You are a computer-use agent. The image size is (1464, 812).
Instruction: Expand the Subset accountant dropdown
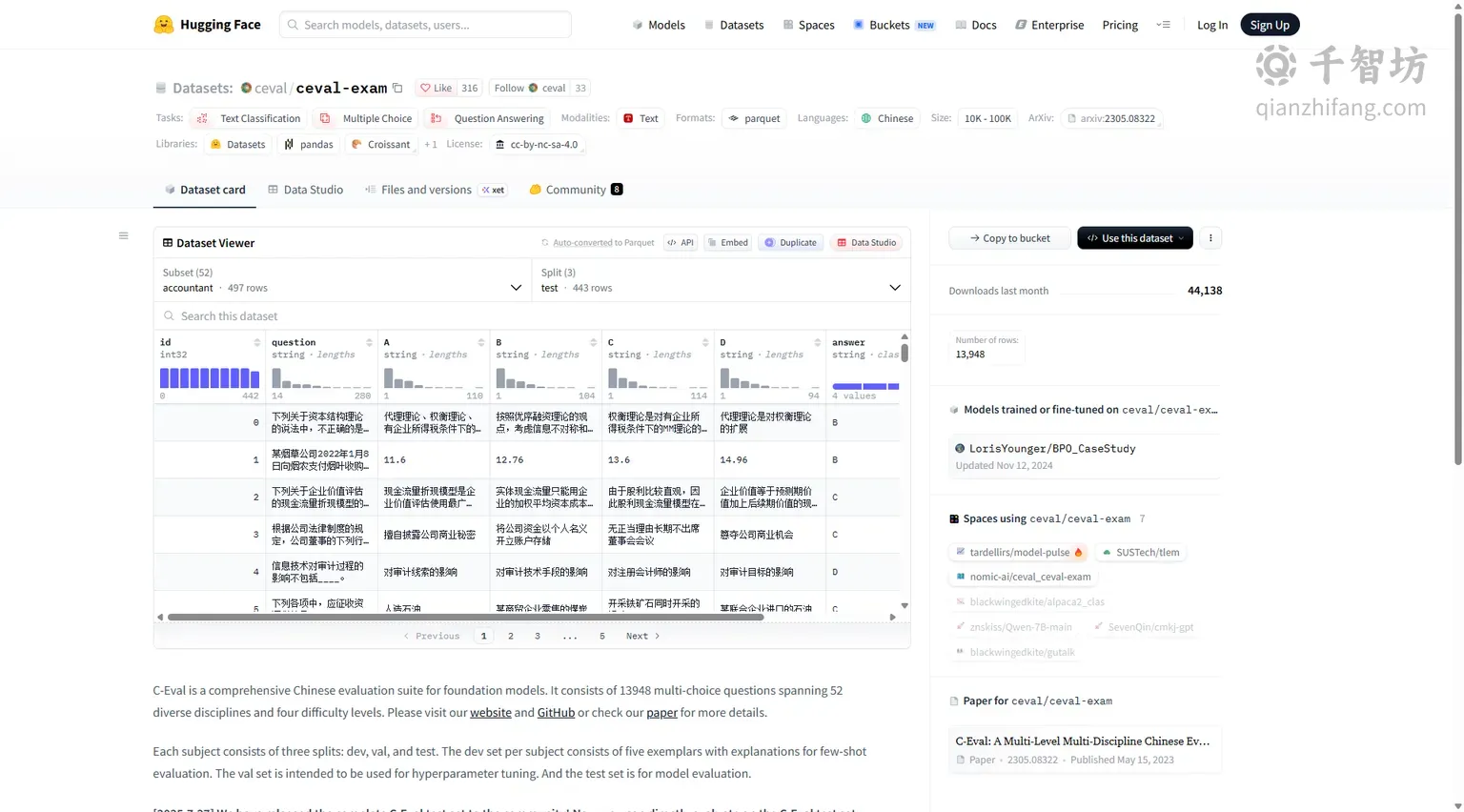[x=342, y=280]
